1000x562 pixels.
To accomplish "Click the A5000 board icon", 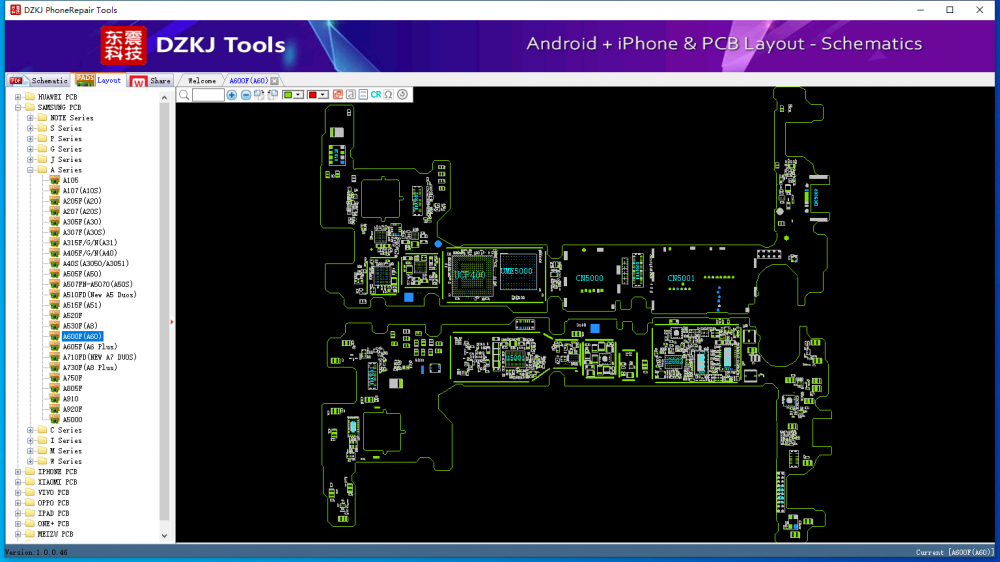I will (55, 420).
